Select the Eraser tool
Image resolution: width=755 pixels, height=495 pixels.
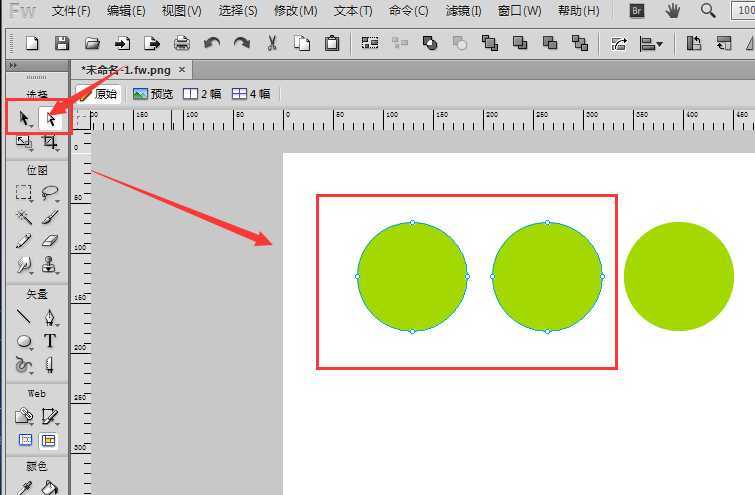49,241
